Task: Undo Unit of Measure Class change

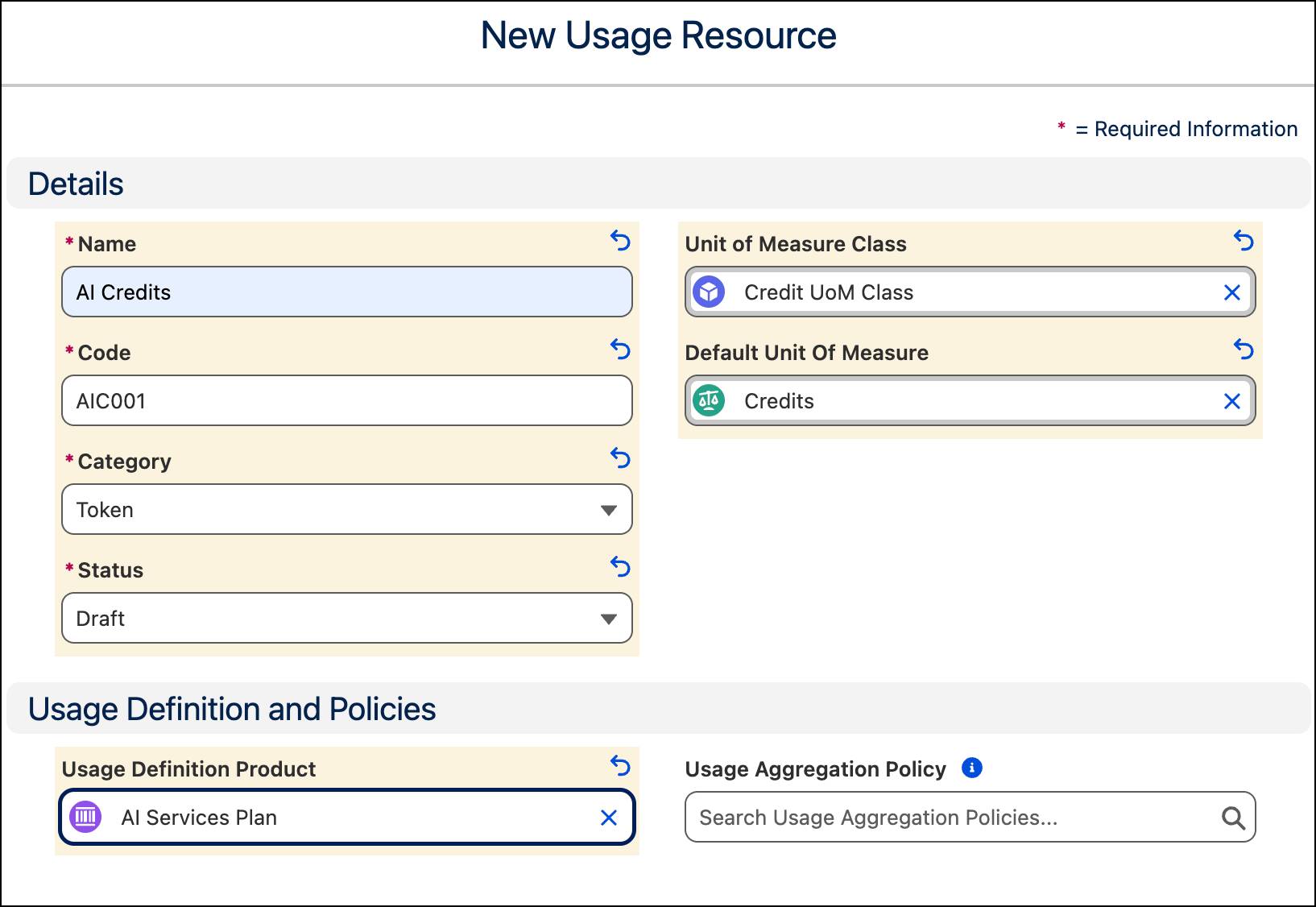Action: pos(1244,240)
